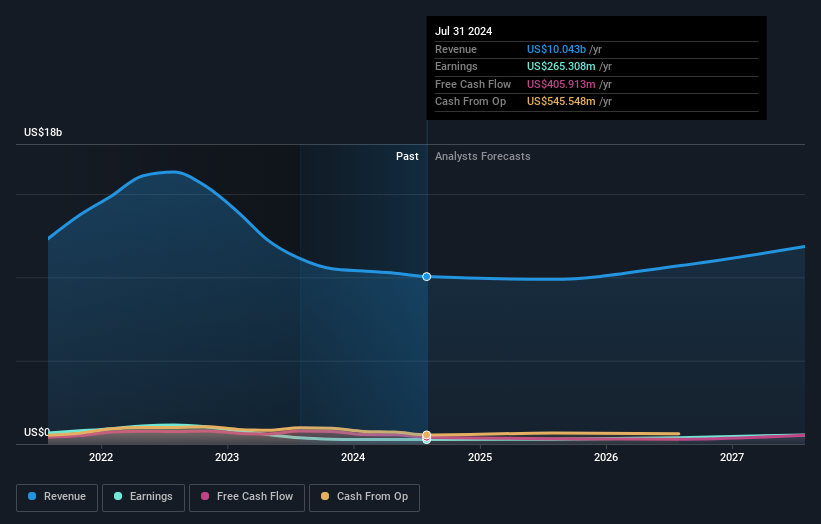The width and height of the screenshot is (821, 524).
Task: Toggle the Earnings legend button
Action: [143, 497]
